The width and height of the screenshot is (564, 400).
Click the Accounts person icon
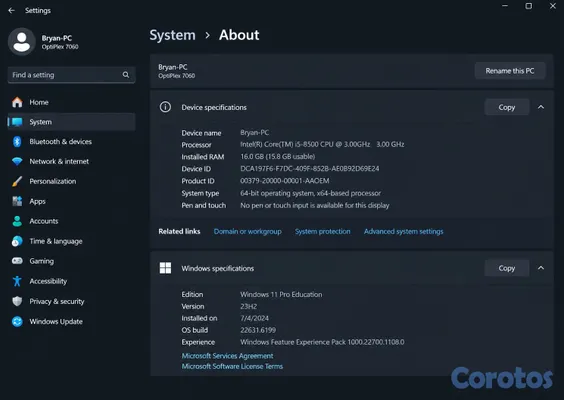[17, 221]
